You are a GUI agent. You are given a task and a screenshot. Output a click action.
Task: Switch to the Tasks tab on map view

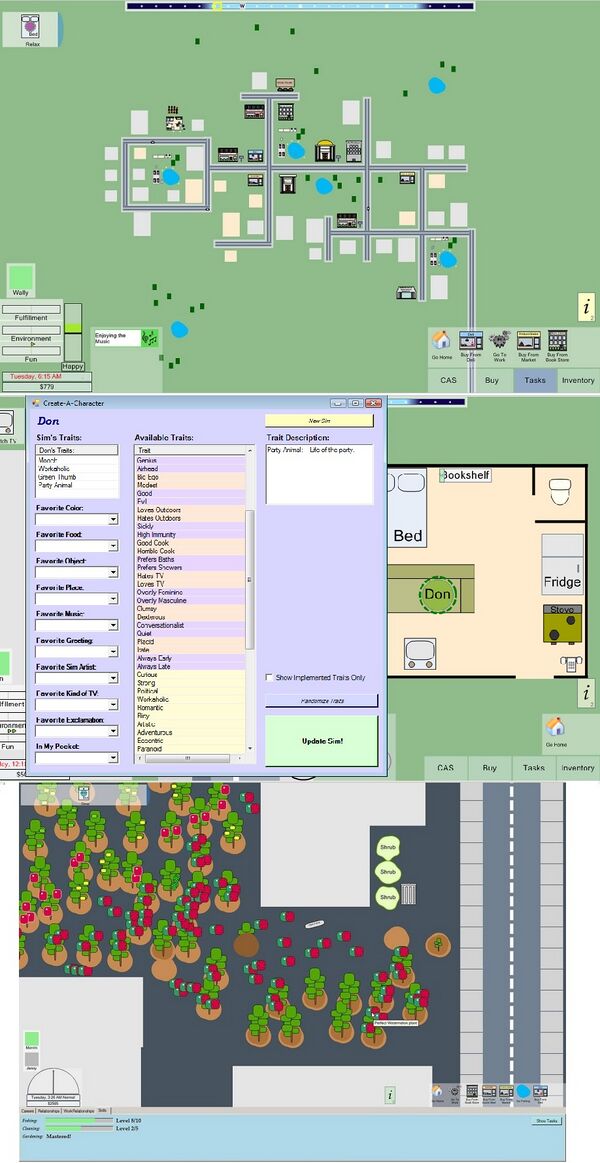click(x=535, y=380)
